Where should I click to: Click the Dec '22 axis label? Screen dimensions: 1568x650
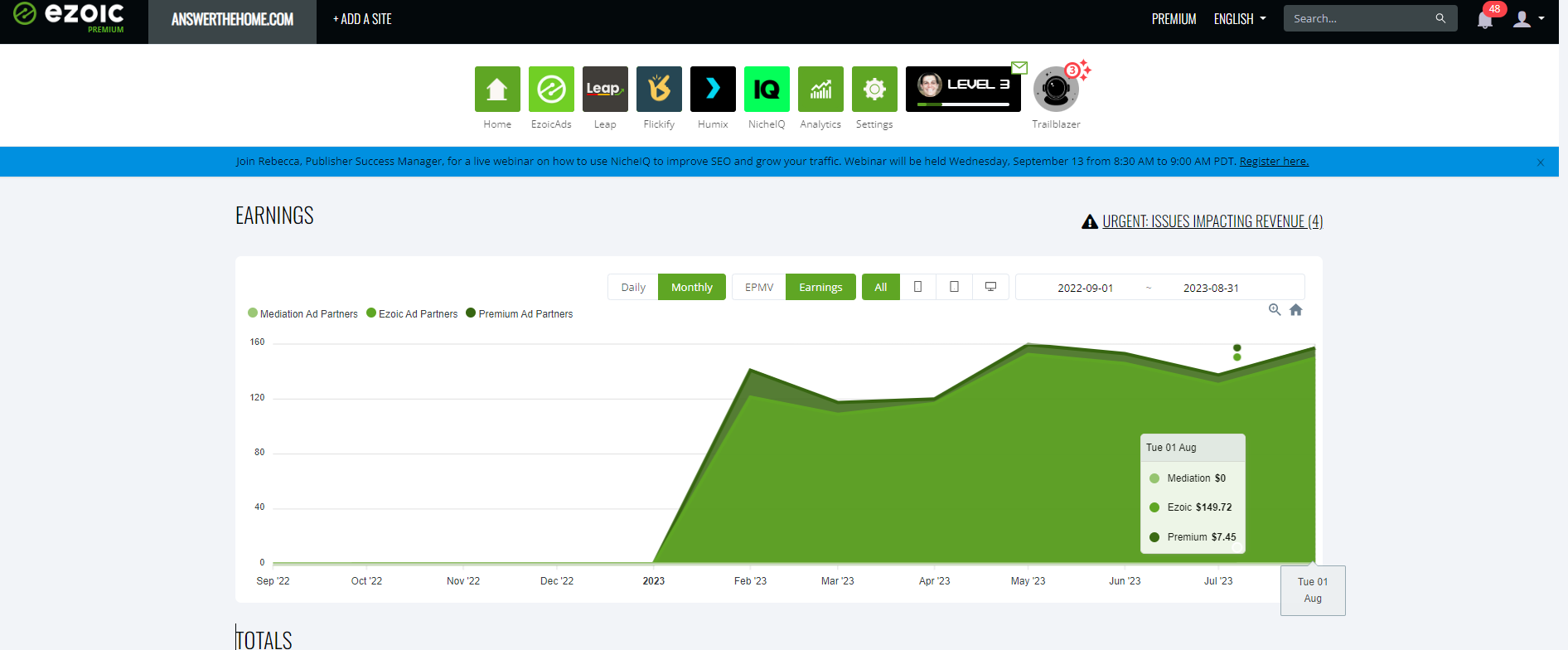(557, 581)
